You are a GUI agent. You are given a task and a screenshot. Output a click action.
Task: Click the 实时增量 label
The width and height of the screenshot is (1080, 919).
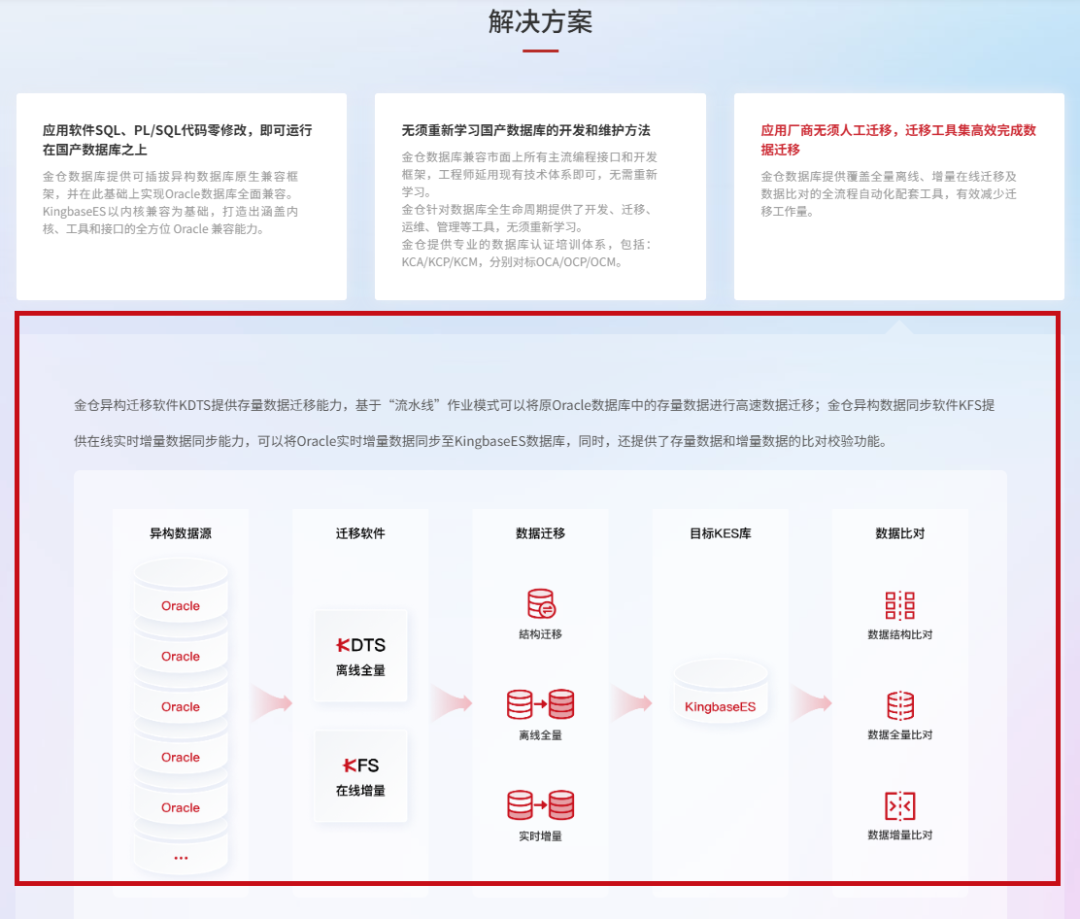[x=541, y=836]
